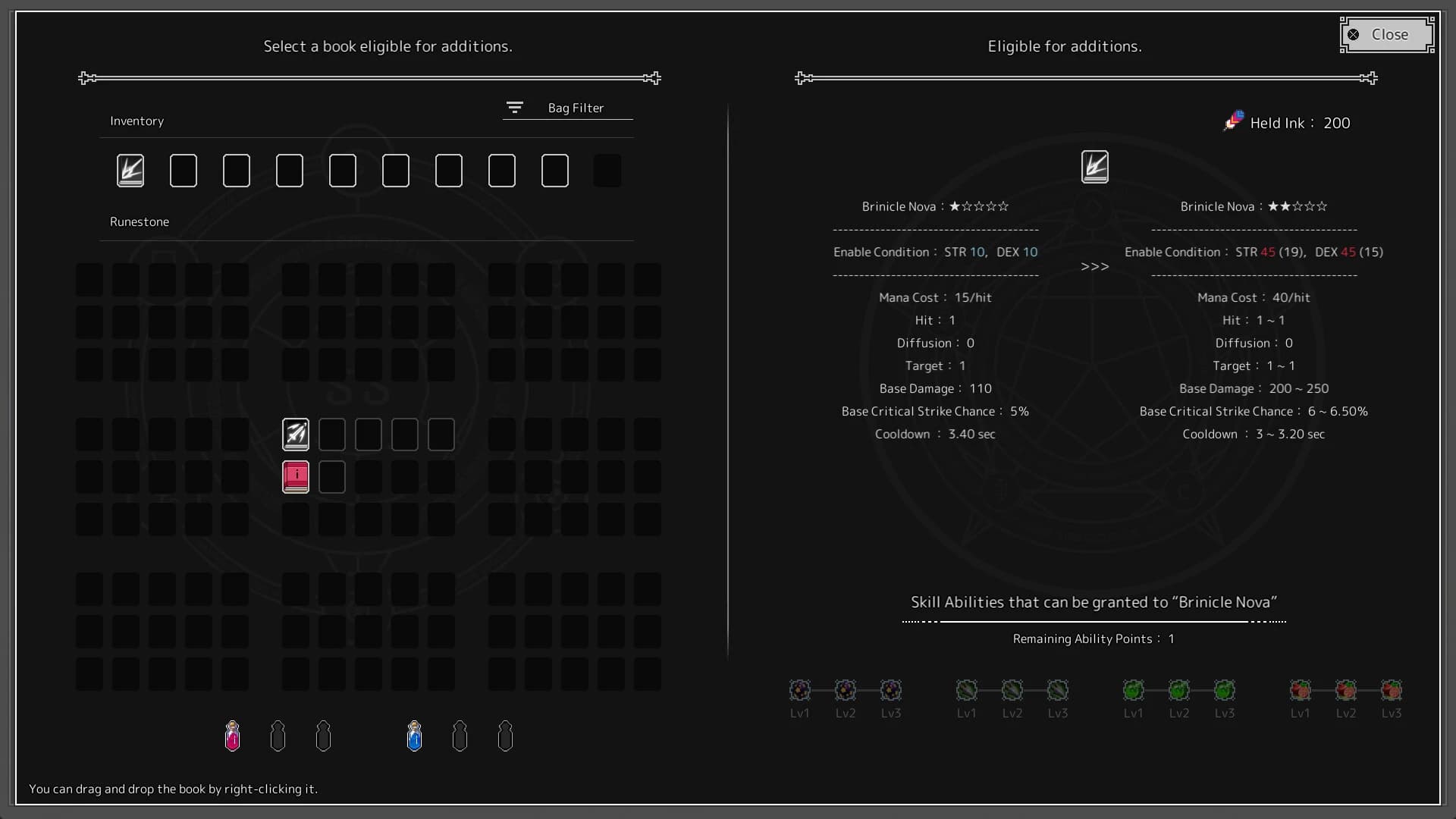Click the Held Ink icon
The image size is (1456, 819).
click(x=1233, y=120)
